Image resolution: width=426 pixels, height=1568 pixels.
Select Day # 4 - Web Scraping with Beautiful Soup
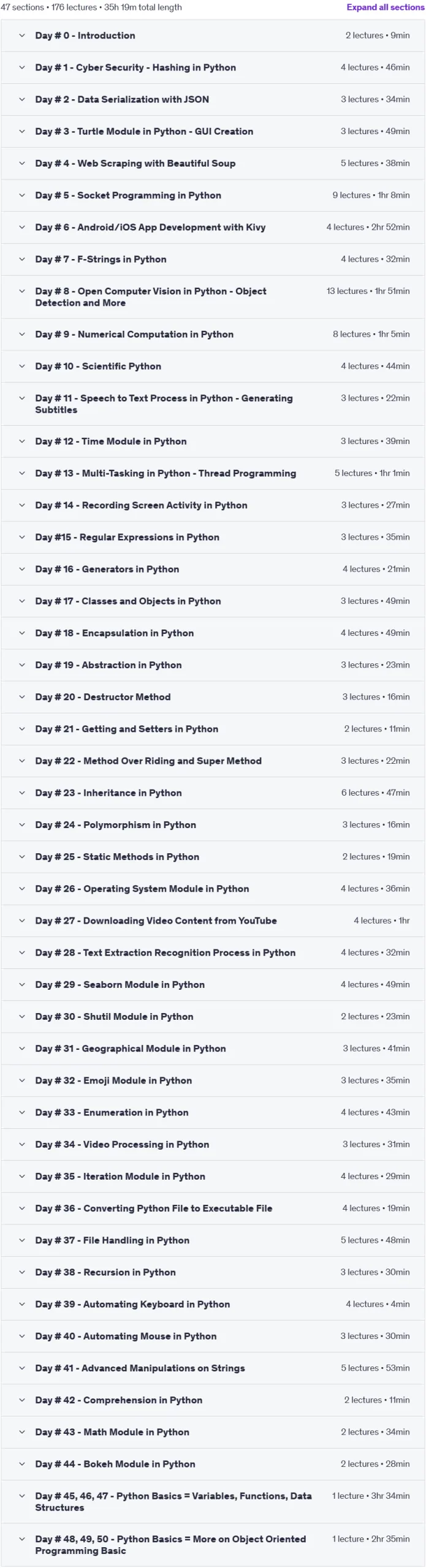click(x=135, y=164)
